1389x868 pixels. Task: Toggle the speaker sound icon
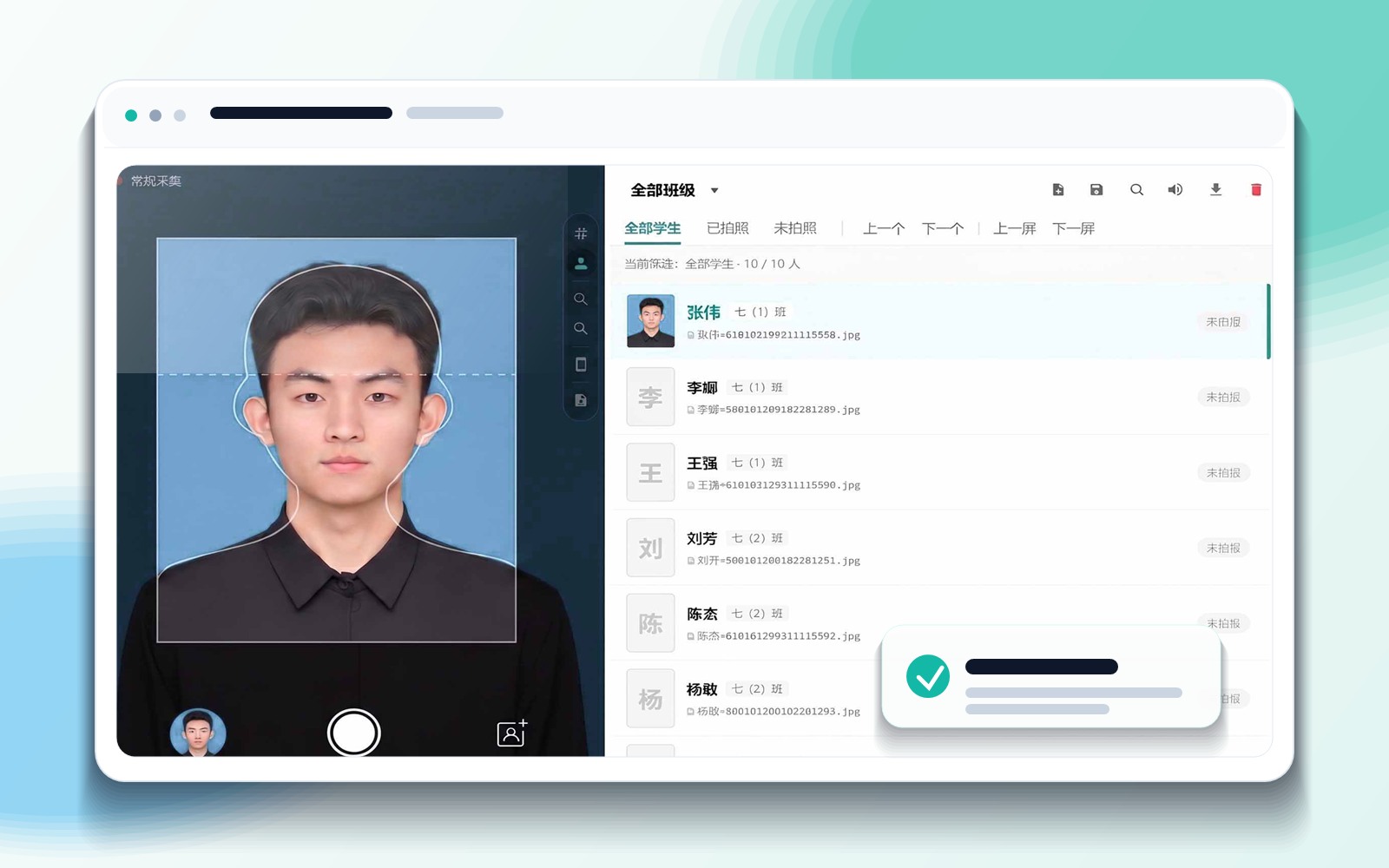pos(1175,190)
